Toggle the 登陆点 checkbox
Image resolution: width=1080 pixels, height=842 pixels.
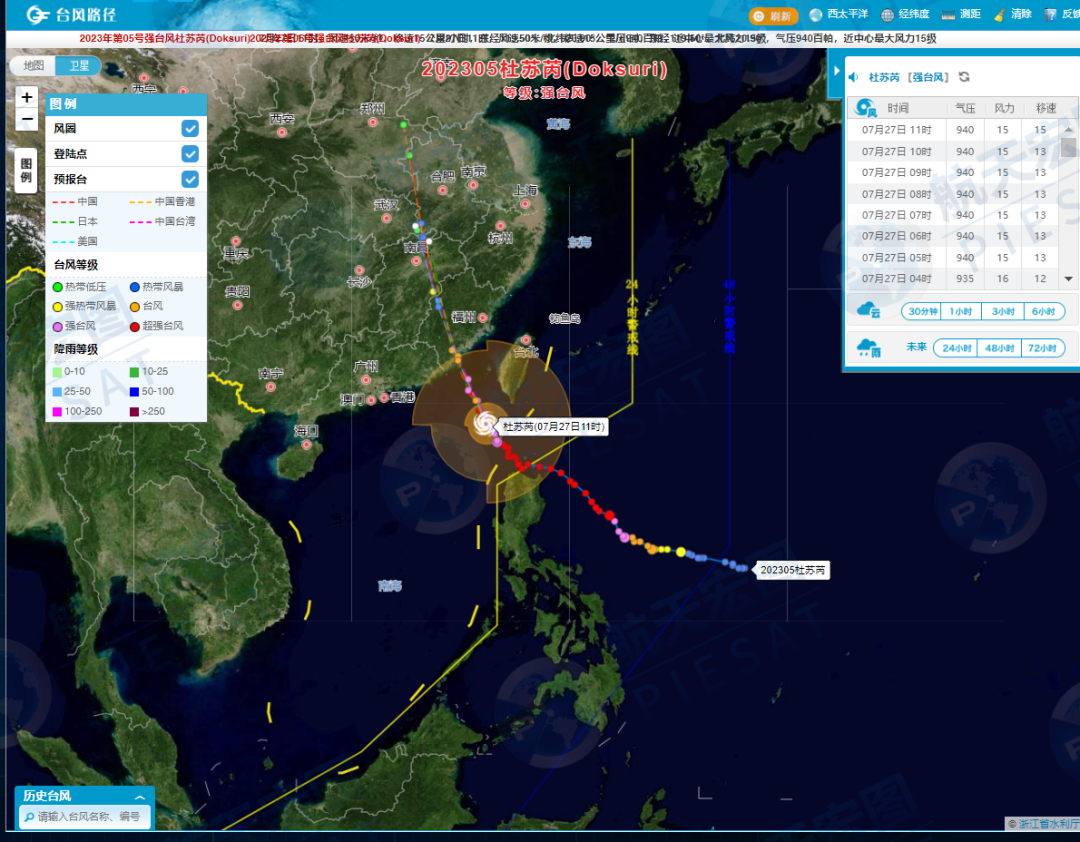click(x=190, y=153)
